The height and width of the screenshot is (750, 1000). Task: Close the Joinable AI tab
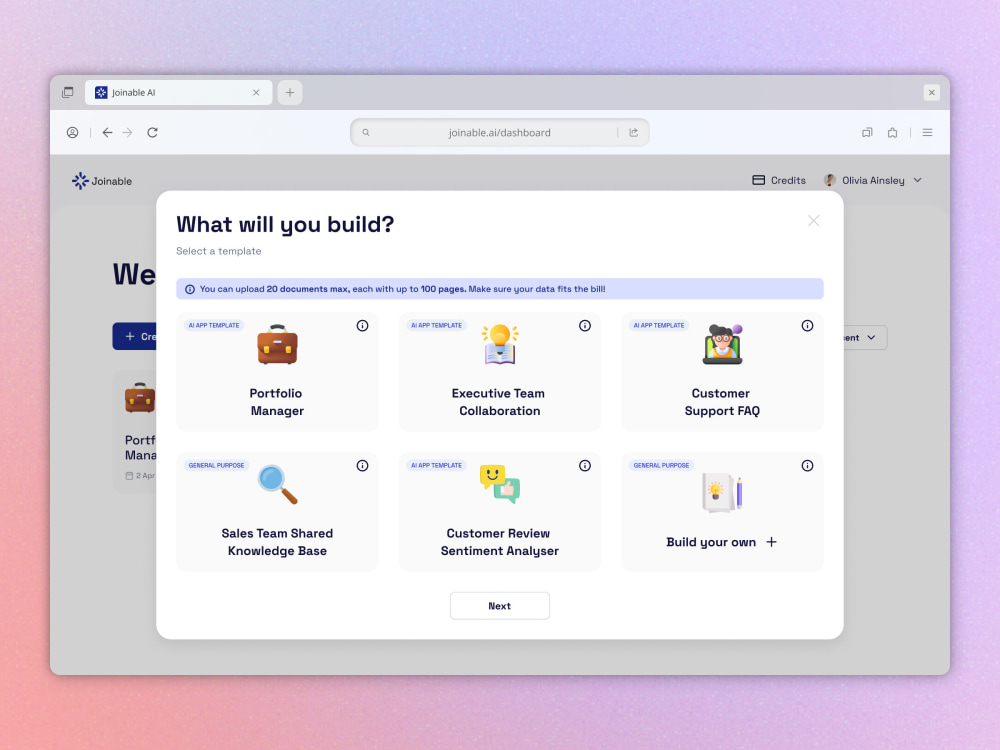256,92
